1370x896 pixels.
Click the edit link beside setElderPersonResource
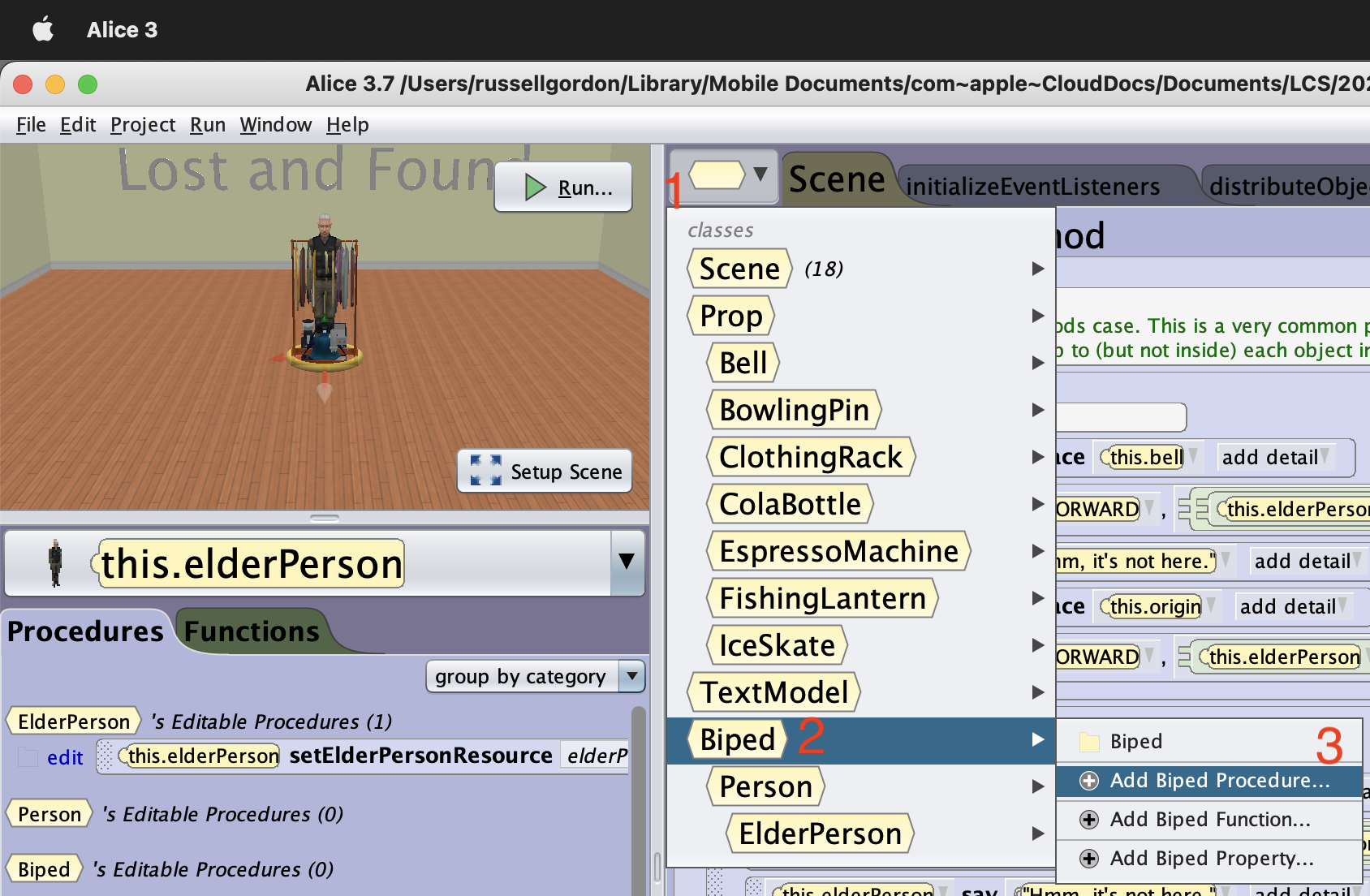pyautogui.click(x=65, y=757)
